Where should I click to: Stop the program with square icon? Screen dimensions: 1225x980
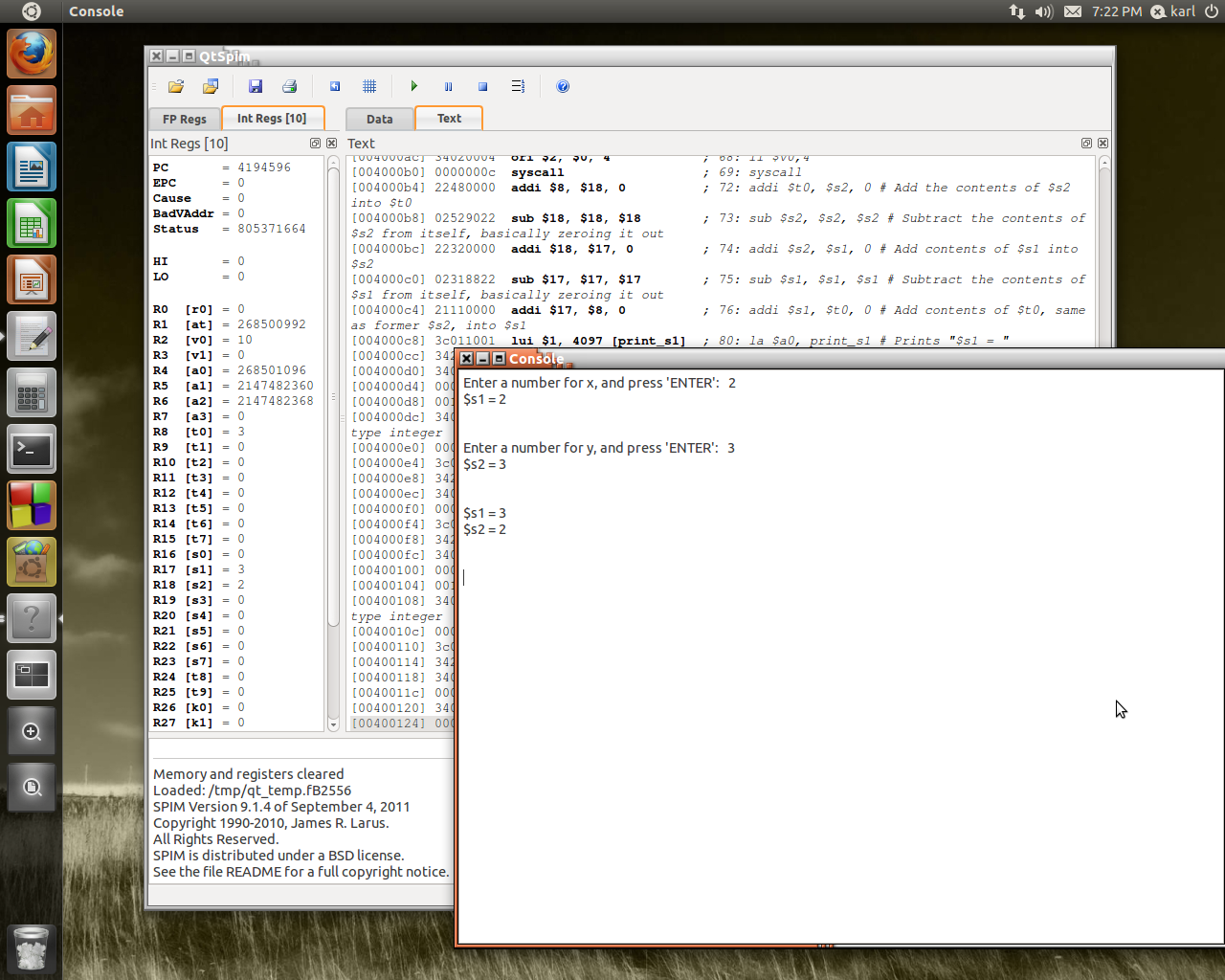click(482, 86)
